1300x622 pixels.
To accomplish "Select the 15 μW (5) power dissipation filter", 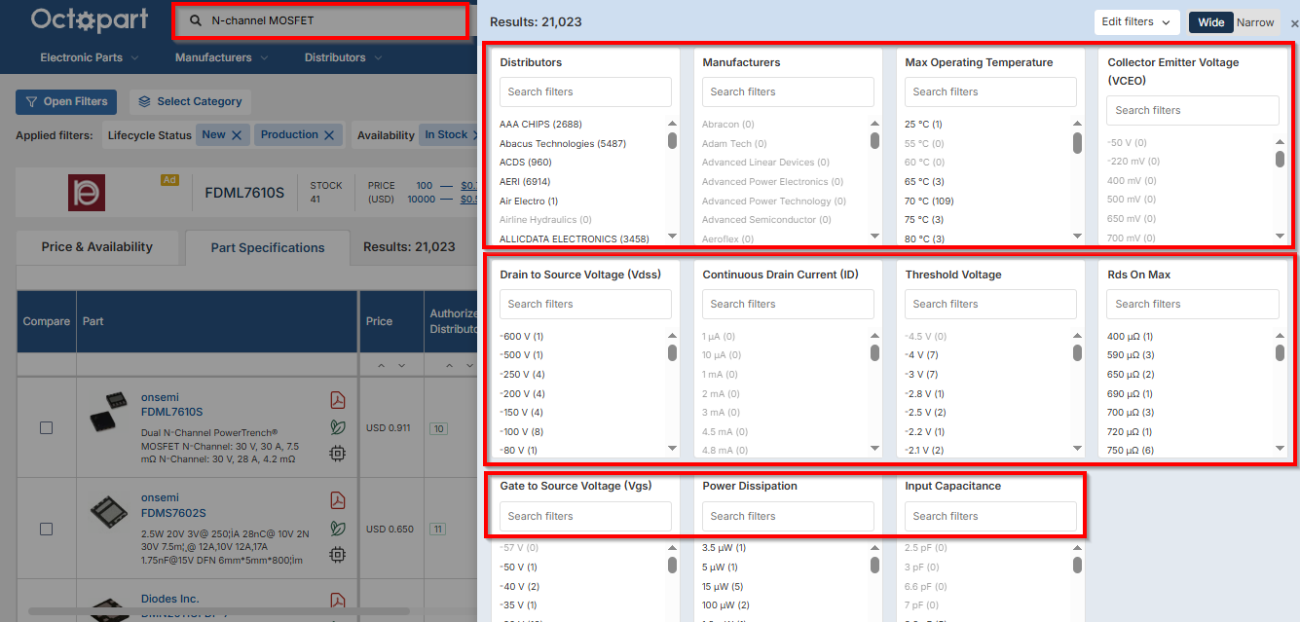I will click(723, 587).
